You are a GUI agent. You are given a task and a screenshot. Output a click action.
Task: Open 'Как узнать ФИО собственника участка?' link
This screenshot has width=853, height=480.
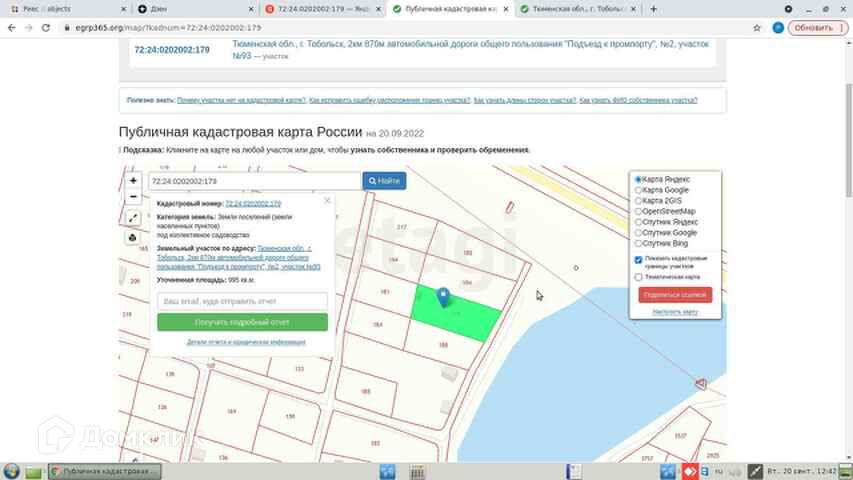(x=638, y=100)
